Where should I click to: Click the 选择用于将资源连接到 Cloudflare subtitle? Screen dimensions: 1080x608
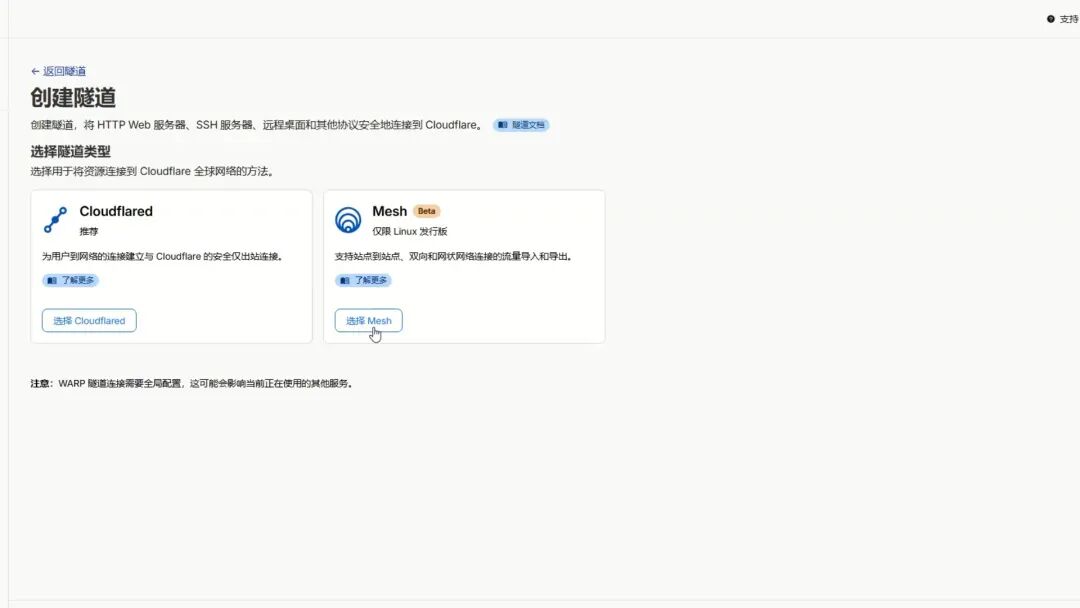coord(153,171)
